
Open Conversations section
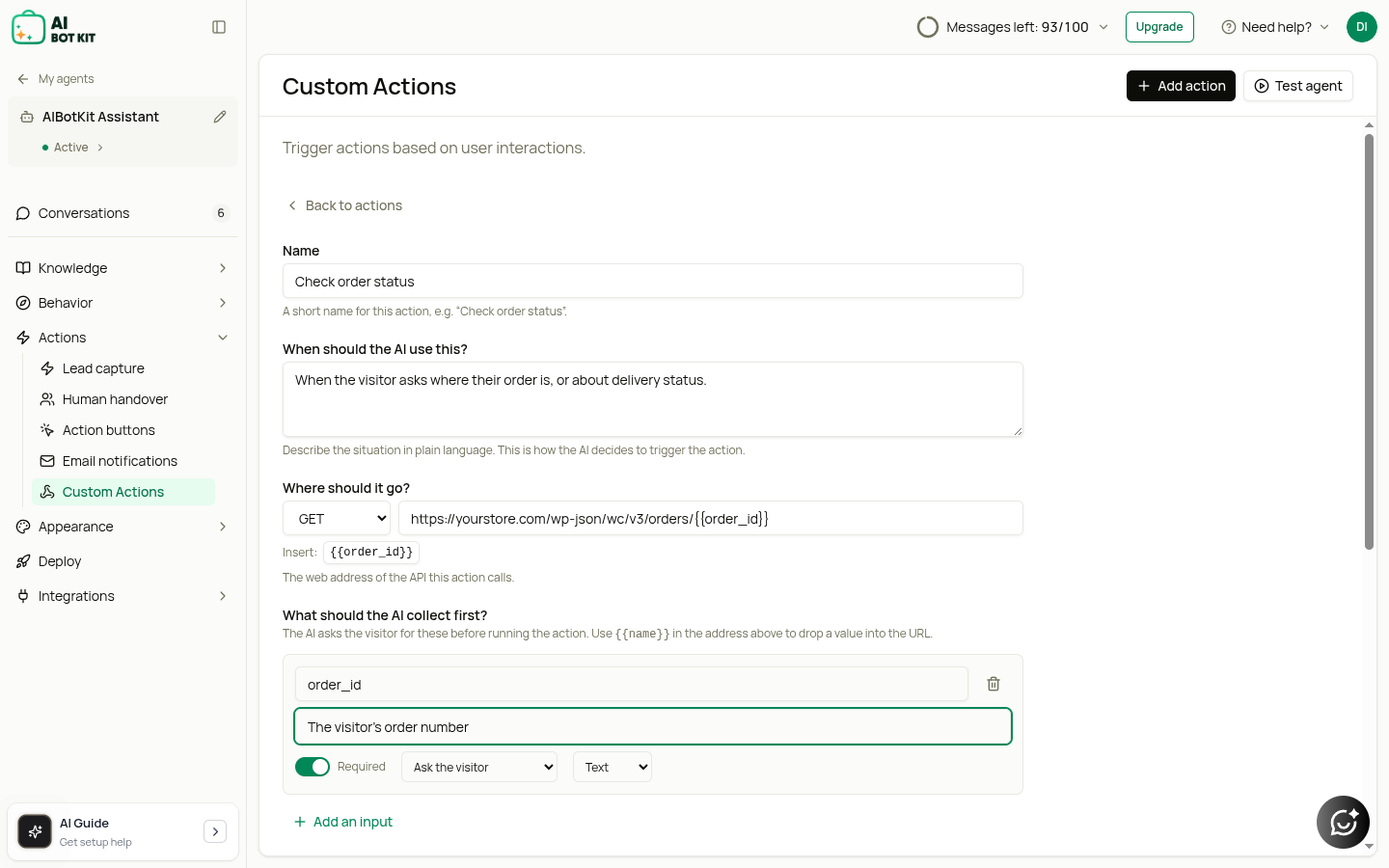[123, 213]
